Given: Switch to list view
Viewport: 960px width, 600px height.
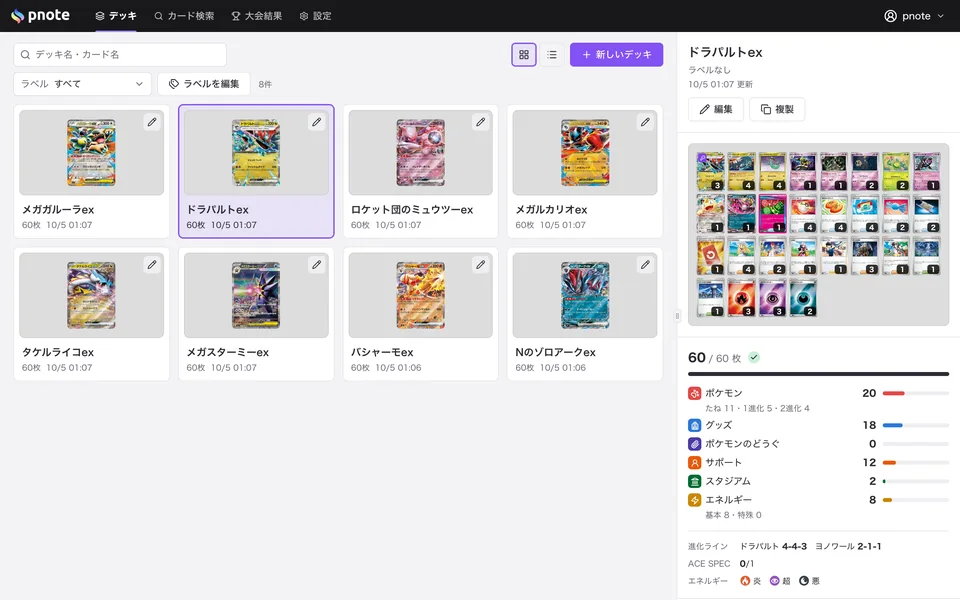Looking at the screenshot, I should [552, 54].
